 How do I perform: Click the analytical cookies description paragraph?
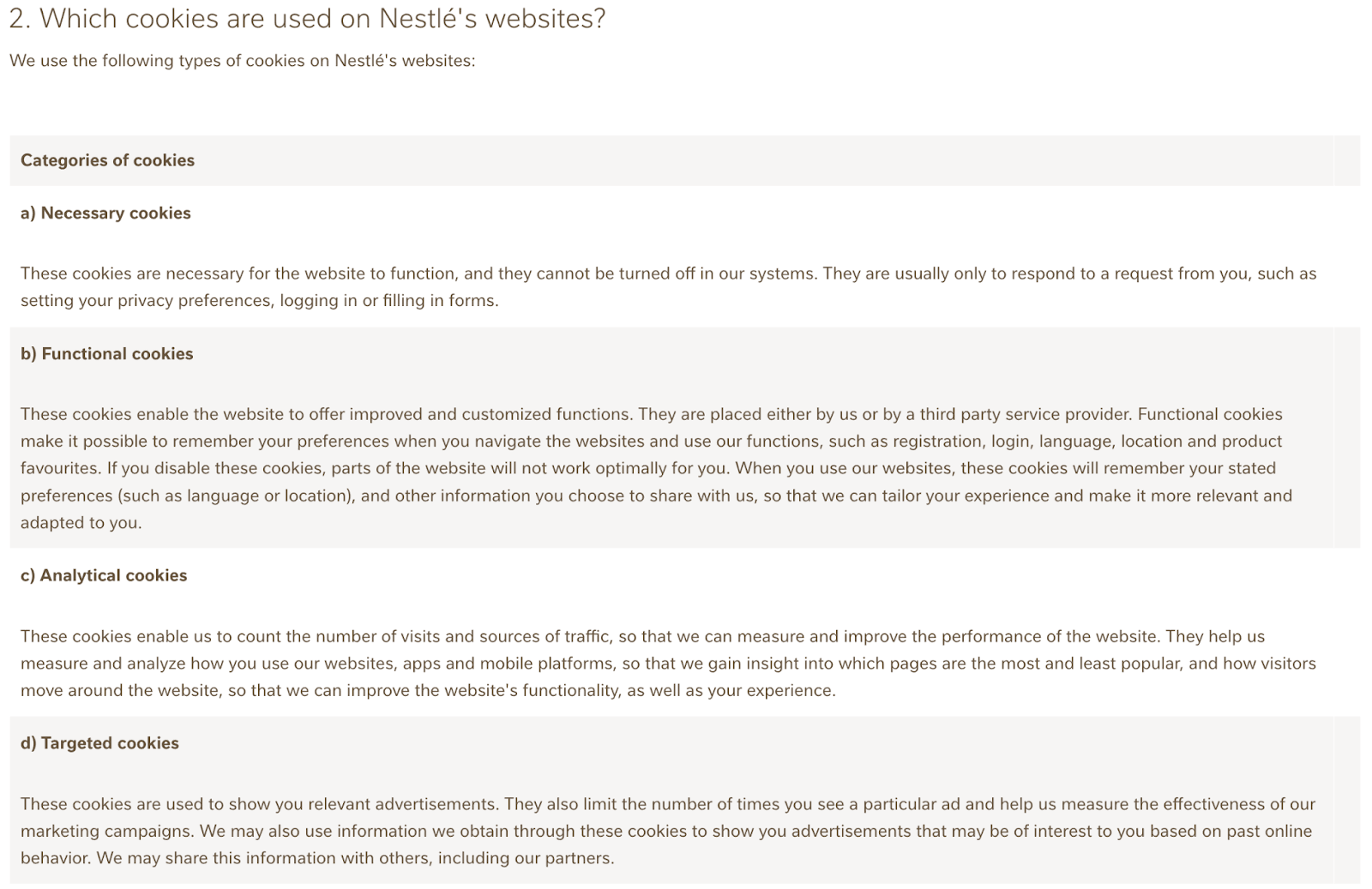[x=668, y=664]
